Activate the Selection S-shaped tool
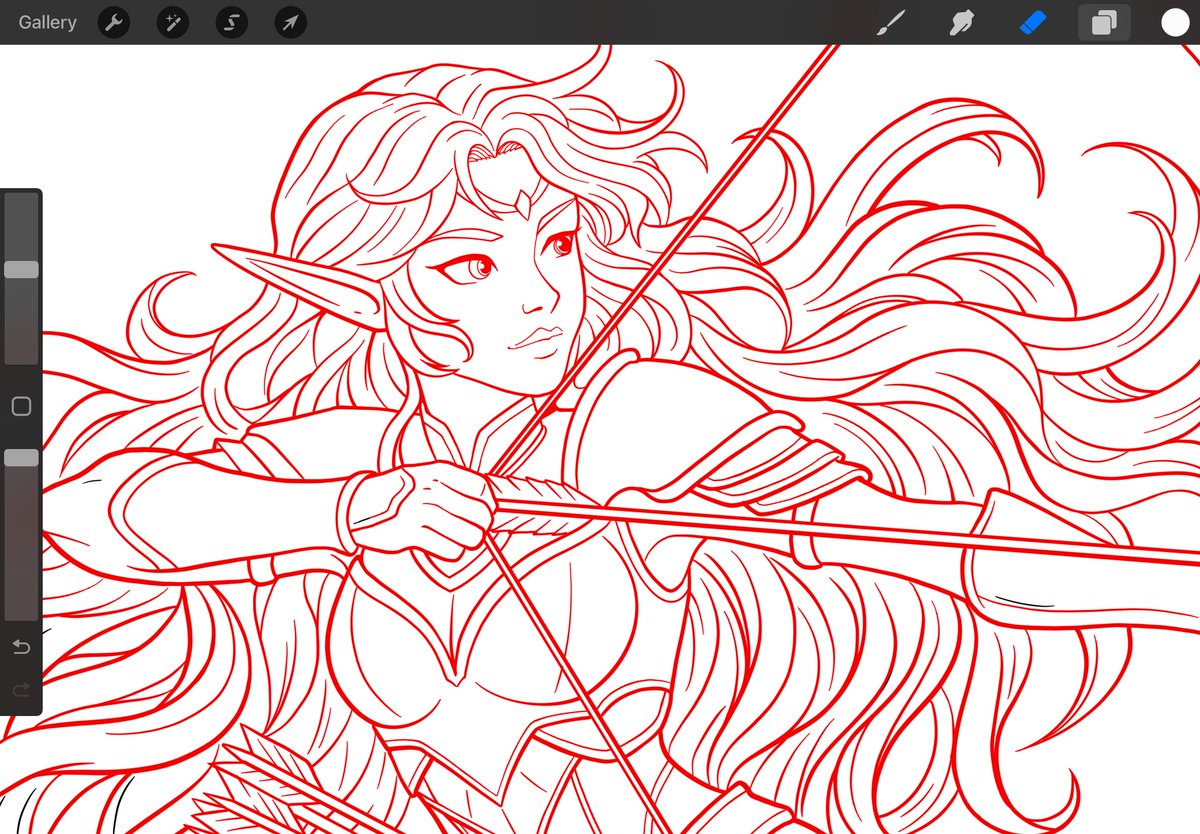The height and width of the screenshot is (834, 1200). click(x=232, y=22)
